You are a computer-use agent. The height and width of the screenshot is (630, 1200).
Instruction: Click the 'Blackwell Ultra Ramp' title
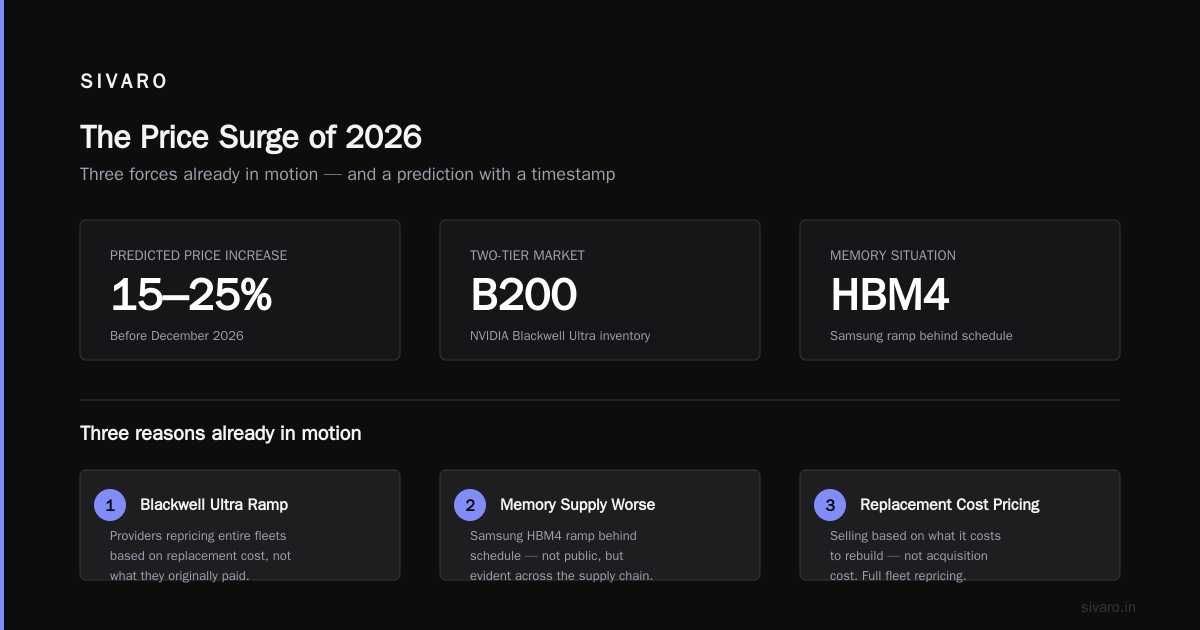click(x=214, y=505)
